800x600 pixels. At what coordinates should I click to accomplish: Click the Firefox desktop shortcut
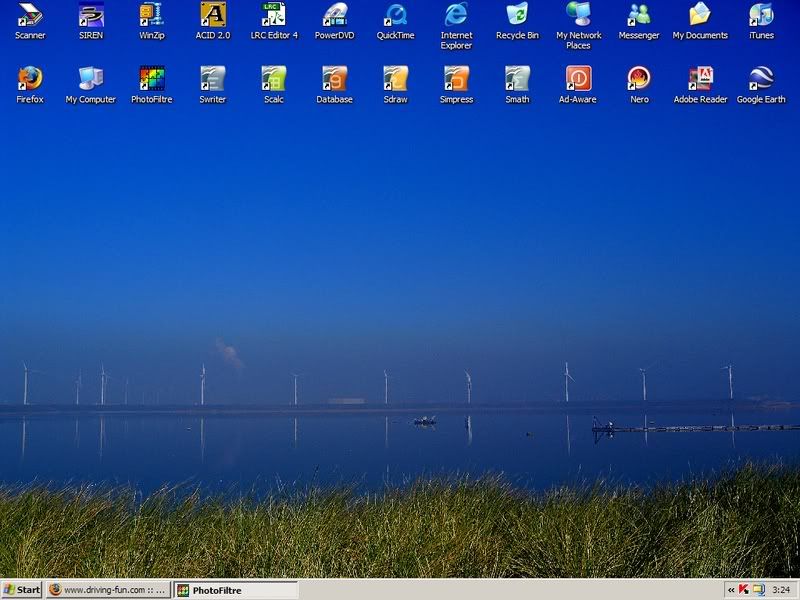click(x=30, y=79)
